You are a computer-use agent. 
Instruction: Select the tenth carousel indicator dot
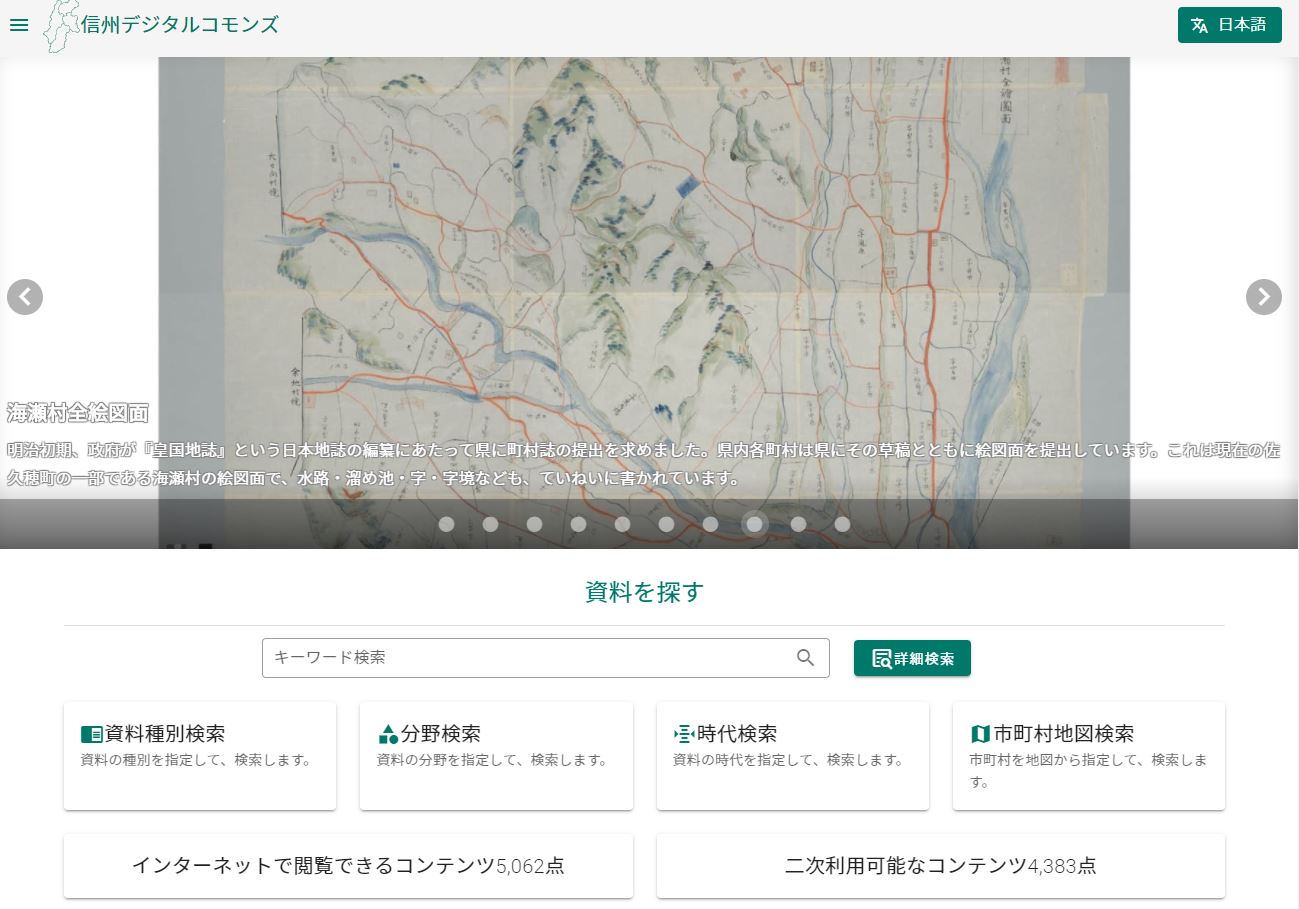pos(842,524)
